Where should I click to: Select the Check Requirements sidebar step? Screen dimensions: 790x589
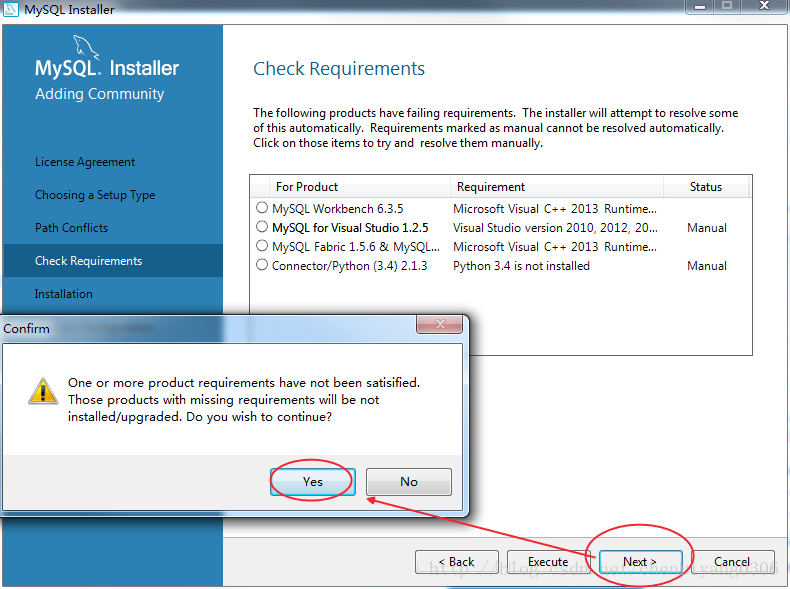click(x=113, y=260)
